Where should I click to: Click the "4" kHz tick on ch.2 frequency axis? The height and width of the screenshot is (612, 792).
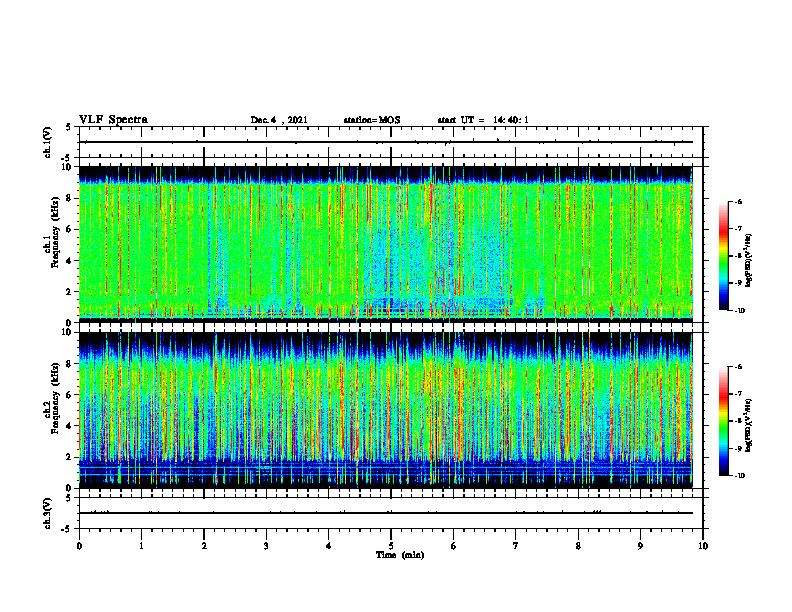coord(70,426)
